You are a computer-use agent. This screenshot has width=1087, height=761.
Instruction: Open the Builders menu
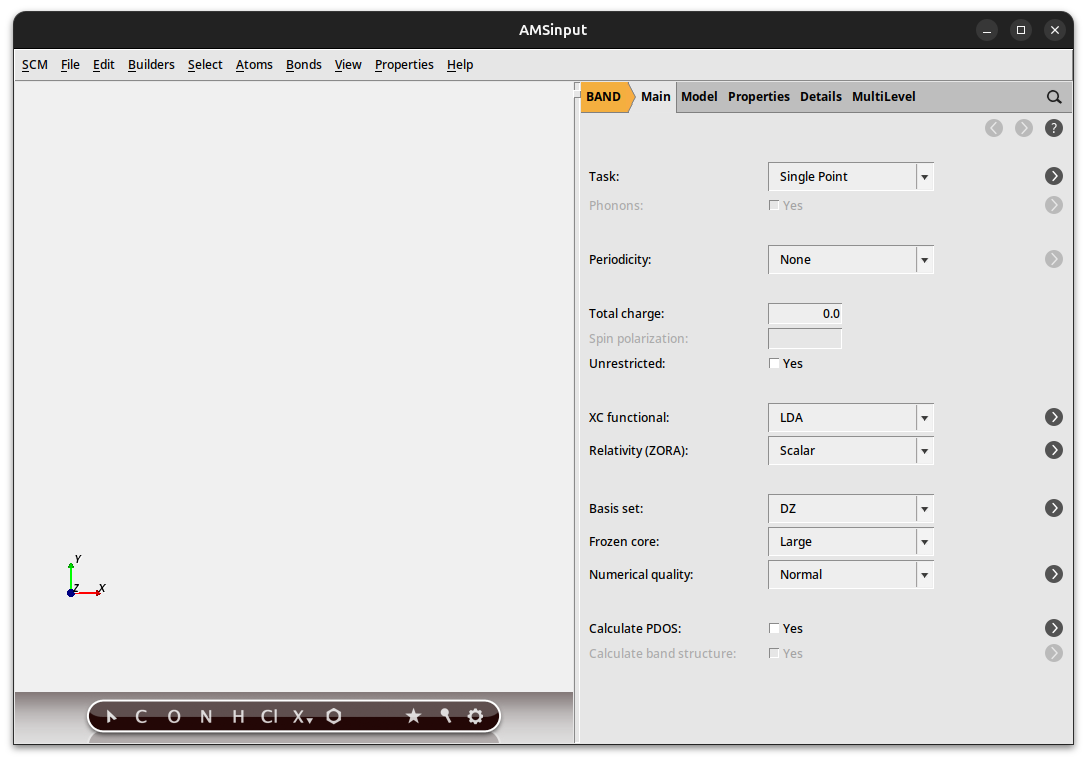[x=151, y=64]
